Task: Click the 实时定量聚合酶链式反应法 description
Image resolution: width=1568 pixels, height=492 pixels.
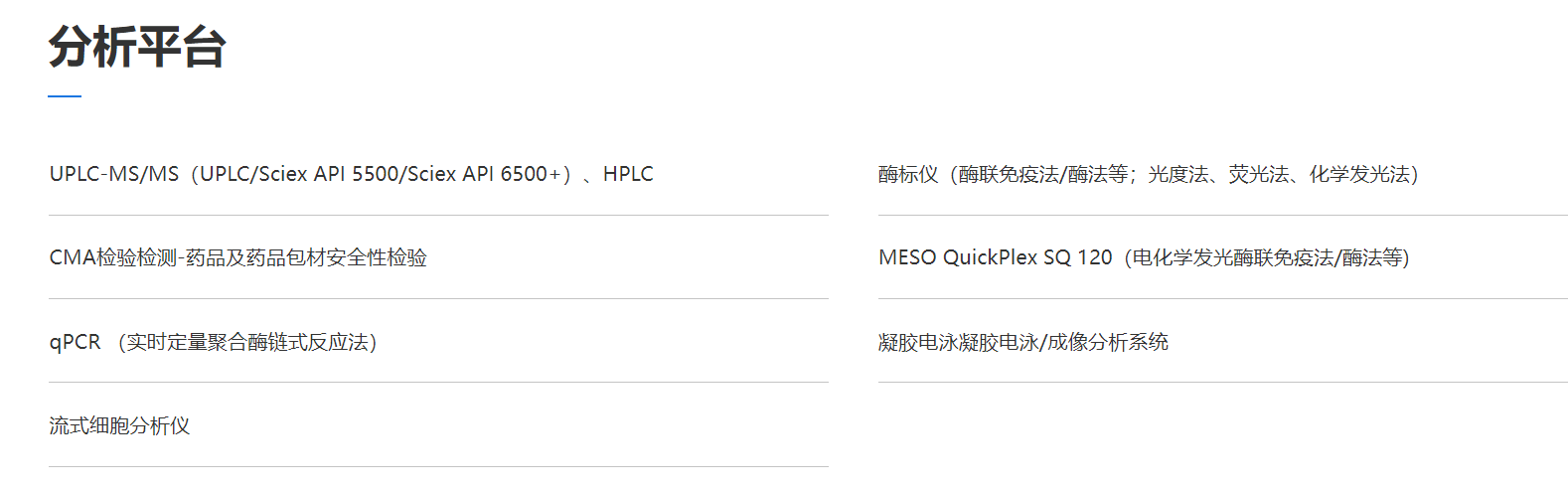Action: tap(246, 342)
